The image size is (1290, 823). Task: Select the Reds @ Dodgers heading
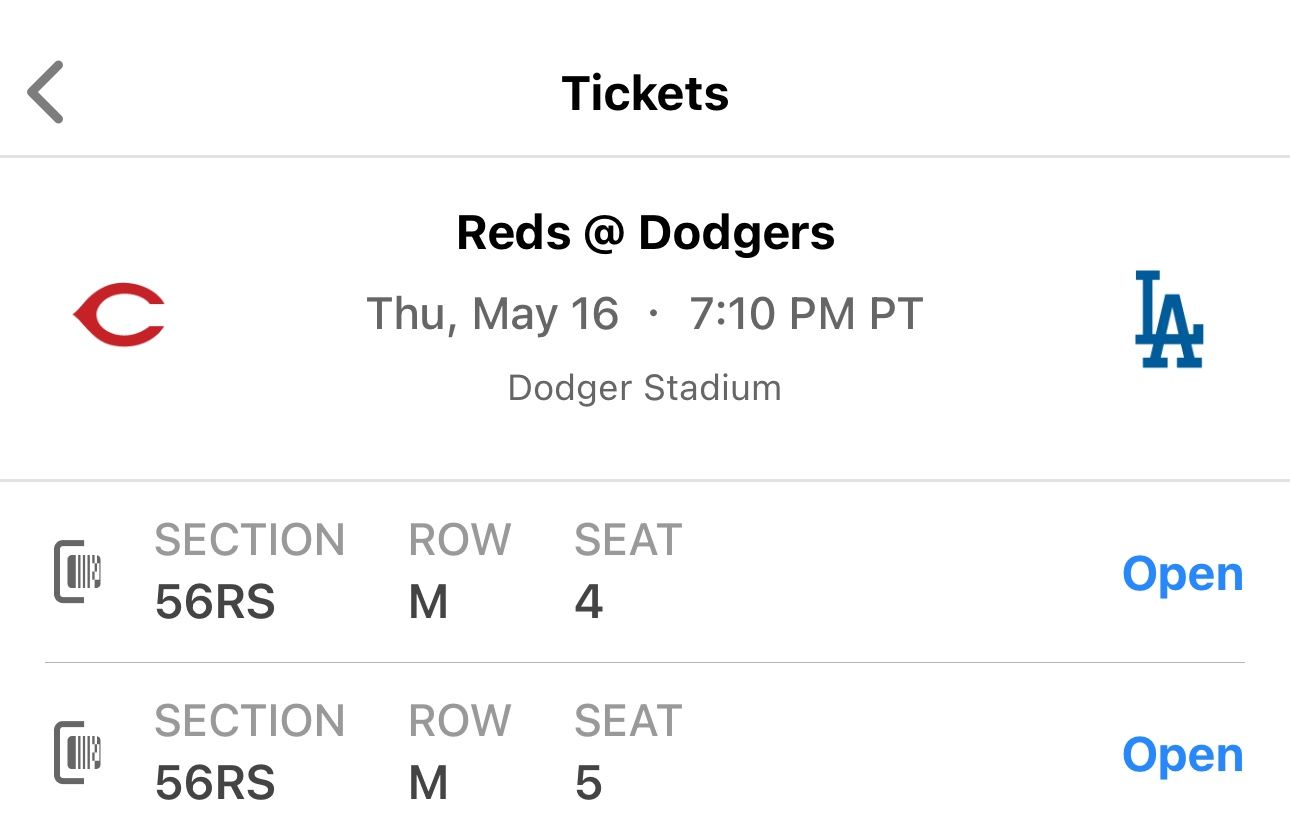[x=645, y=233]
